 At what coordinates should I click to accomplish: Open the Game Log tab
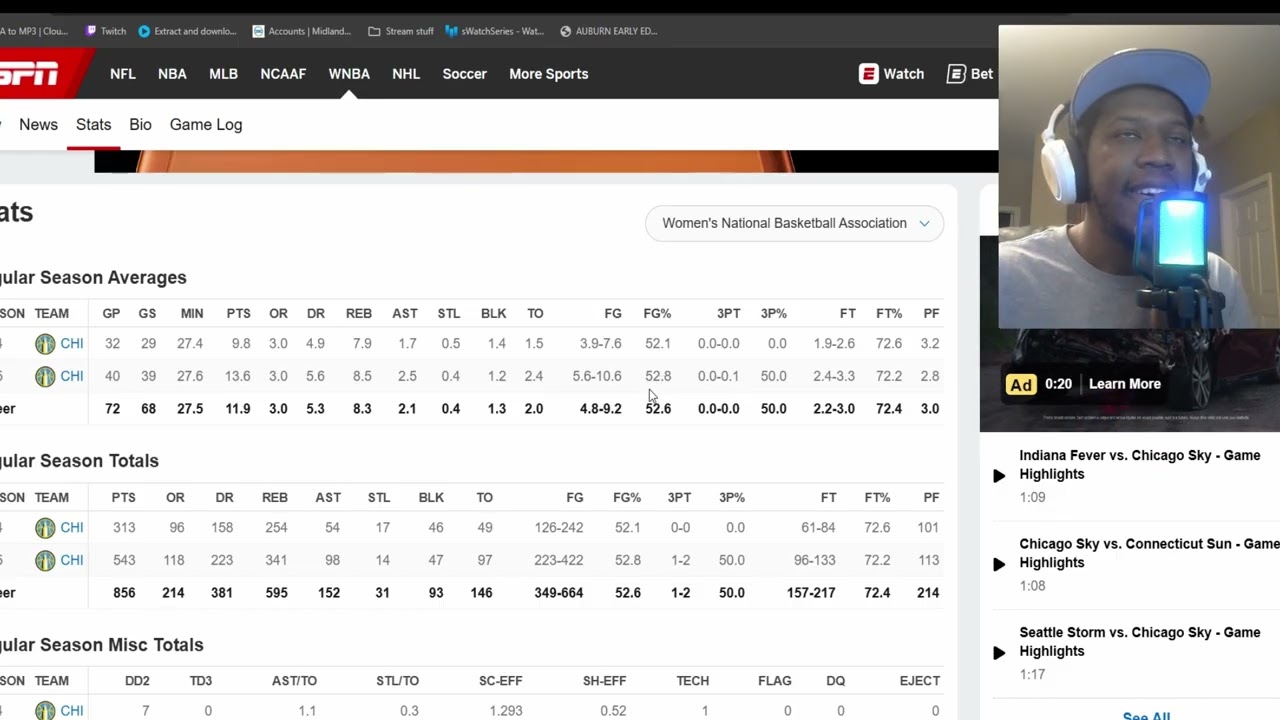[206, 125]
